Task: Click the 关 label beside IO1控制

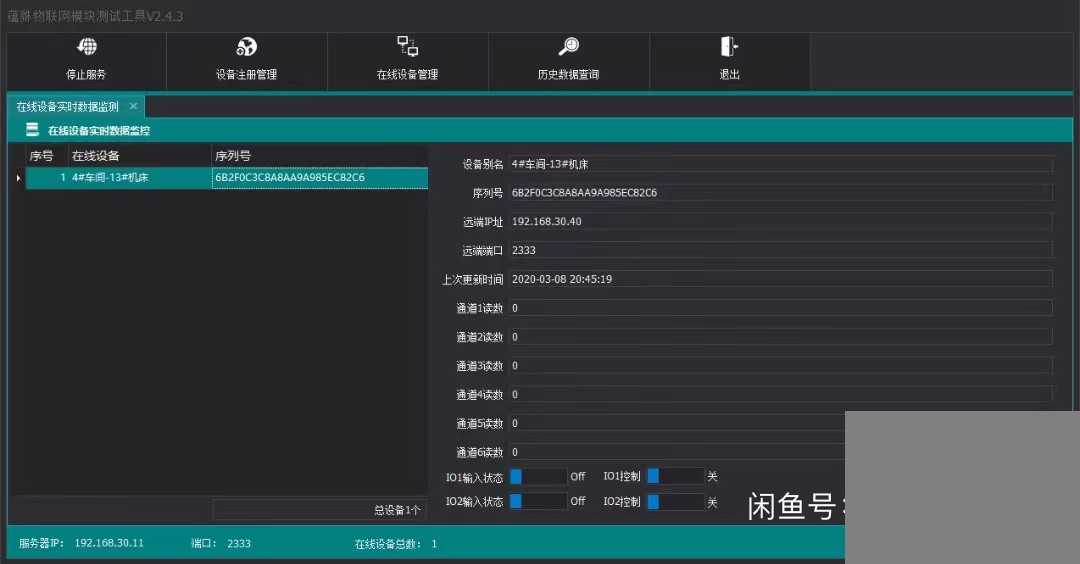Action: click(x=712, y=477)
